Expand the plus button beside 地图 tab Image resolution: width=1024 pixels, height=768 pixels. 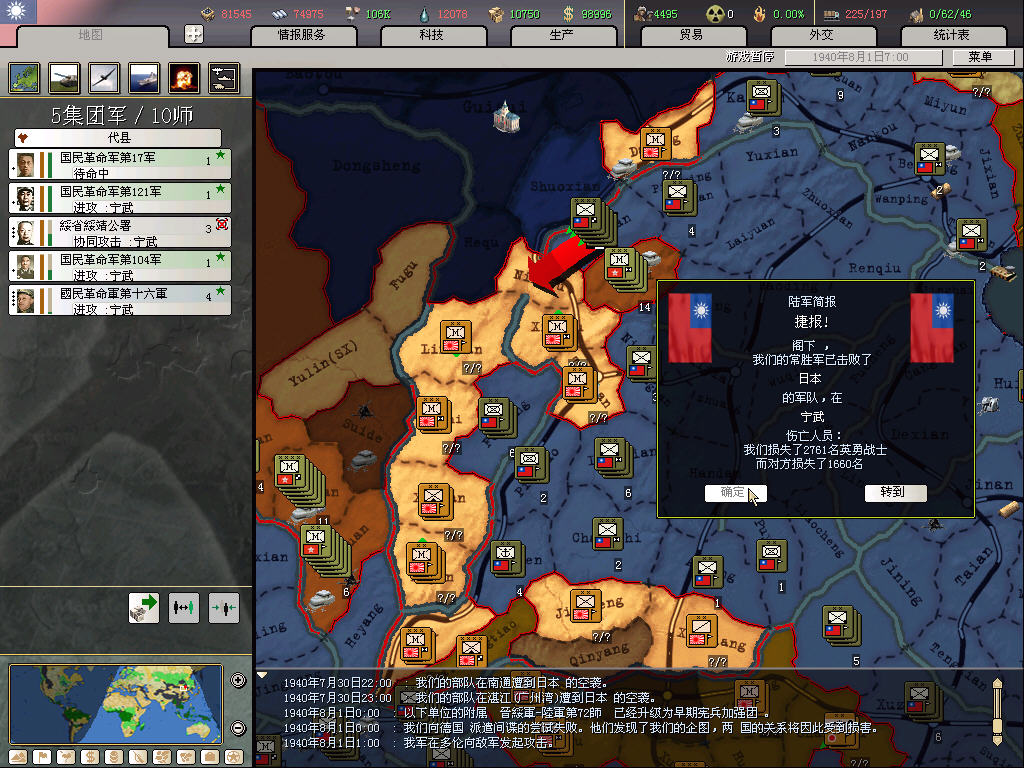(194, 34)
